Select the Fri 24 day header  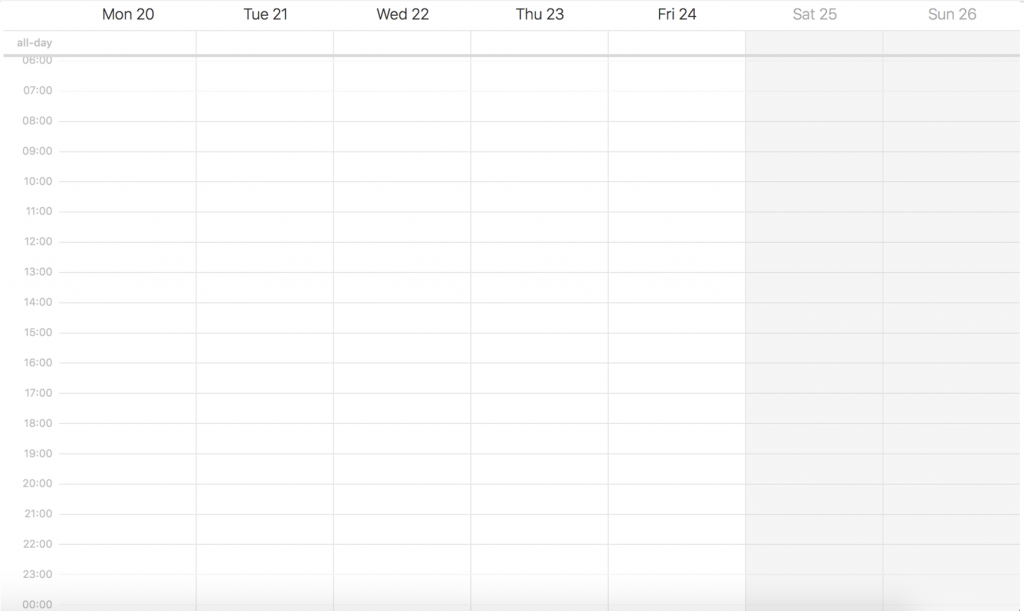coord(677,14)
